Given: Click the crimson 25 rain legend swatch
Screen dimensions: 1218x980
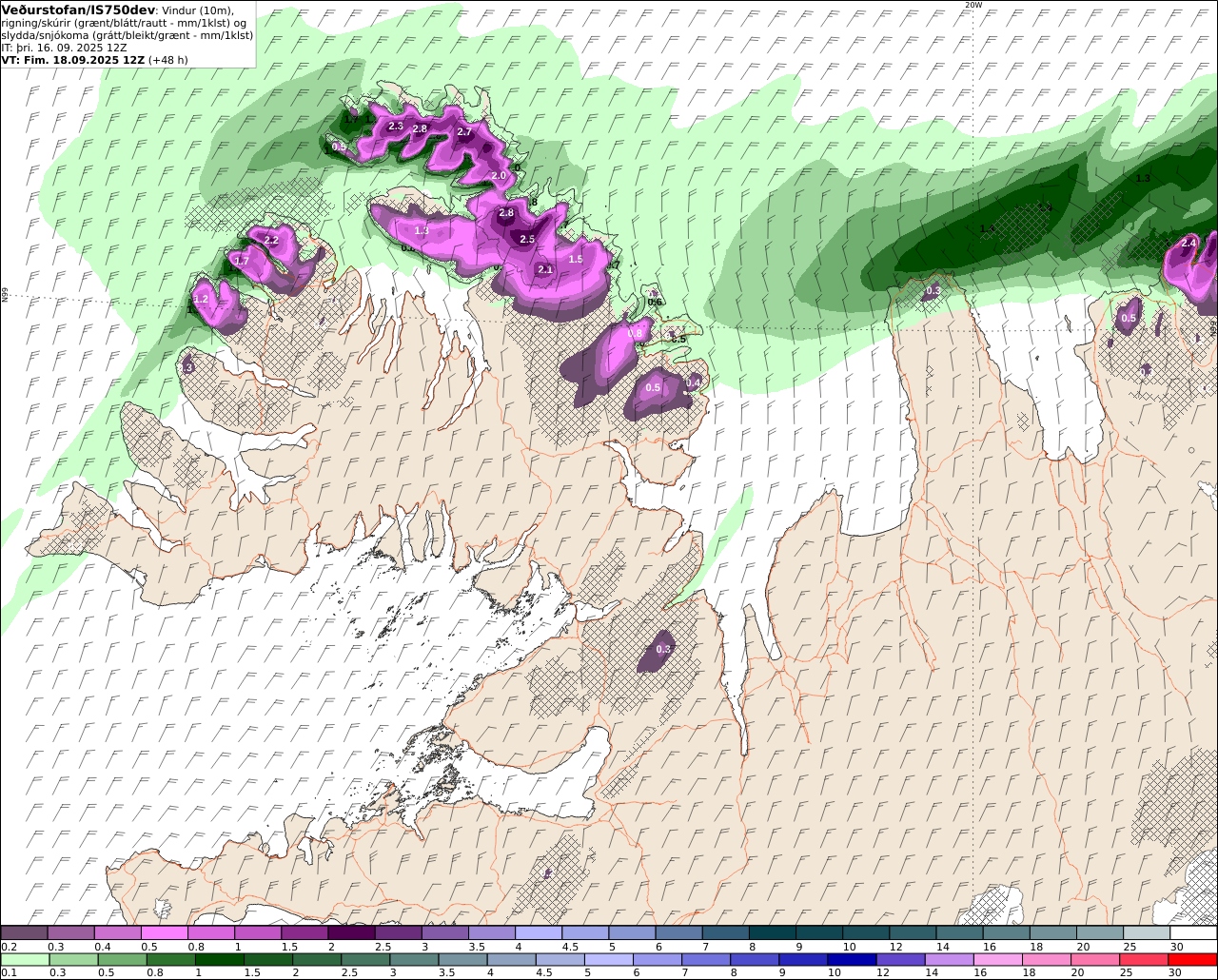Looking at the screenshot, I should point(1145,960).
